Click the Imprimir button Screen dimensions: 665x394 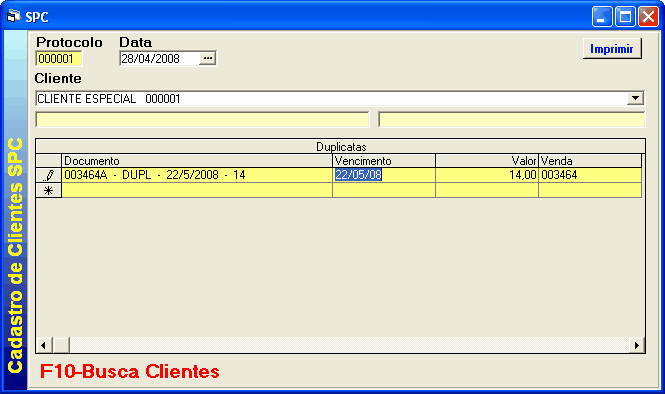pyautogui.click(x=612, y=49)
